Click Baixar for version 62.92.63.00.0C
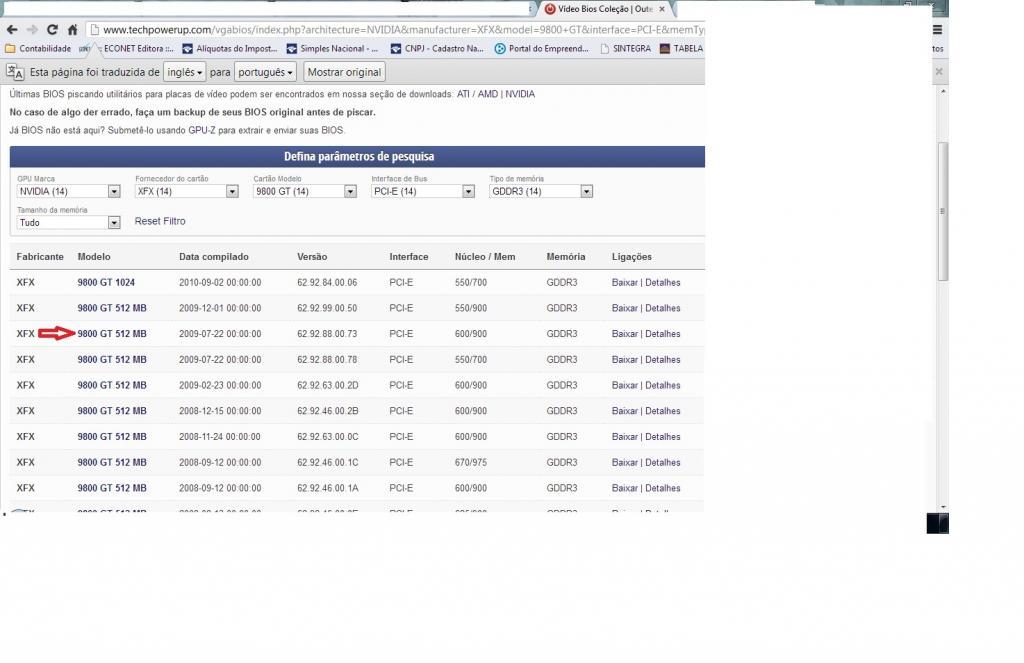The width and height of the screenshot is (1024, 663). tap(624, 437)
